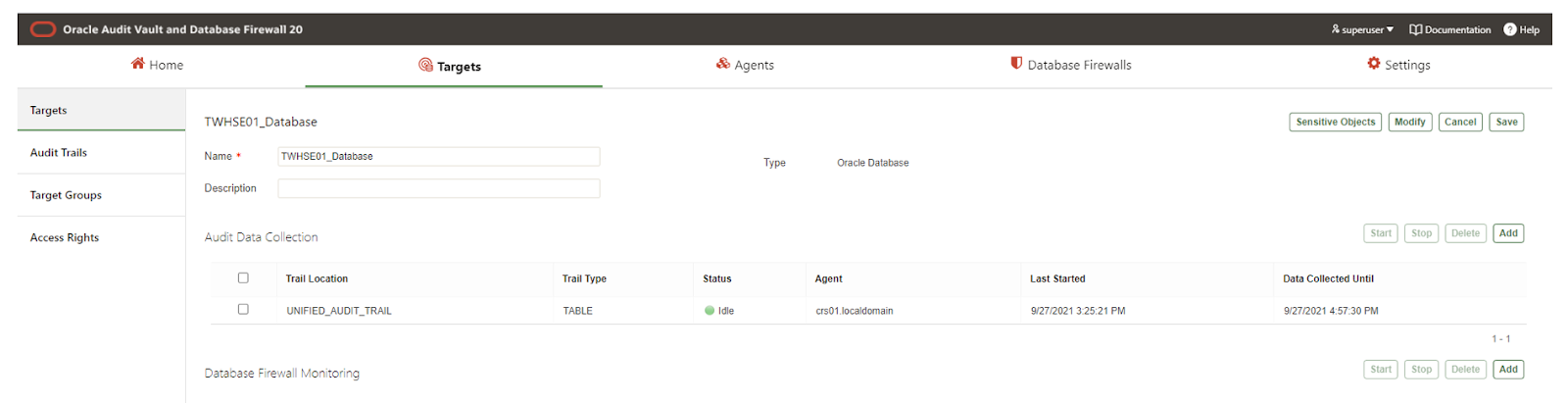The image size is (1568, 403).
Task: Click the Documentation book icon
Action: click(x=1415, y=29)
